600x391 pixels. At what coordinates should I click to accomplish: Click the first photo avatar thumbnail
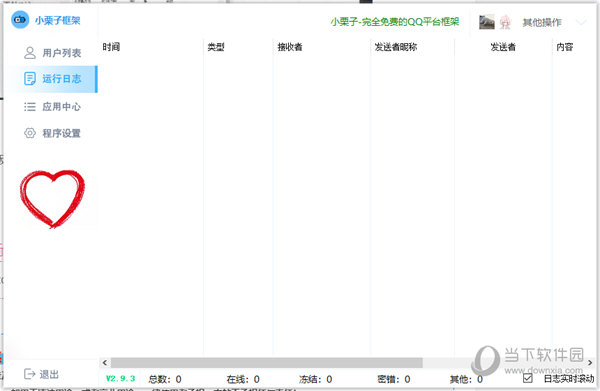[487, 22]
